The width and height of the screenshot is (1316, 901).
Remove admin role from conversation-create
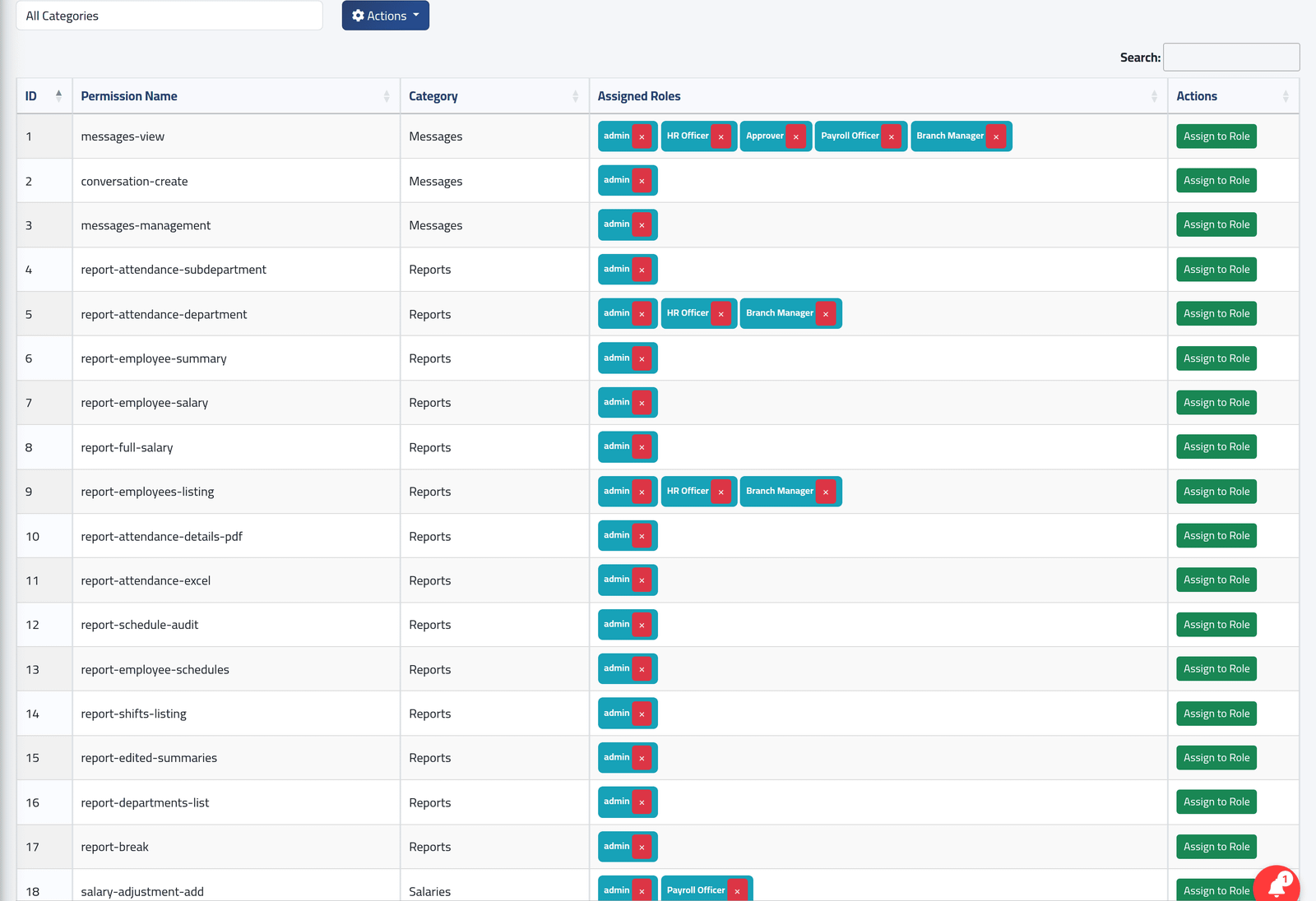tap(642, 181)
